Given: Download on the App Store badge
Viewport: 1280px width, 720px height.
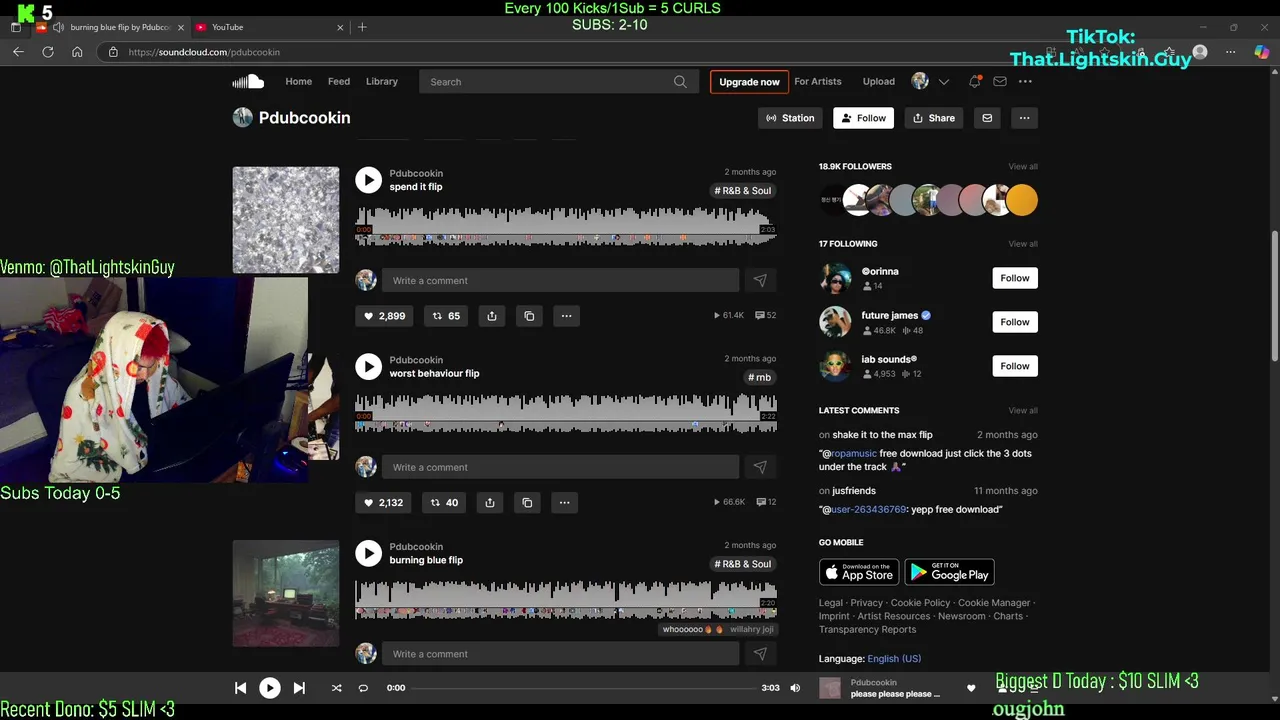Looking at the screenshot, I should tap(859, 572).
